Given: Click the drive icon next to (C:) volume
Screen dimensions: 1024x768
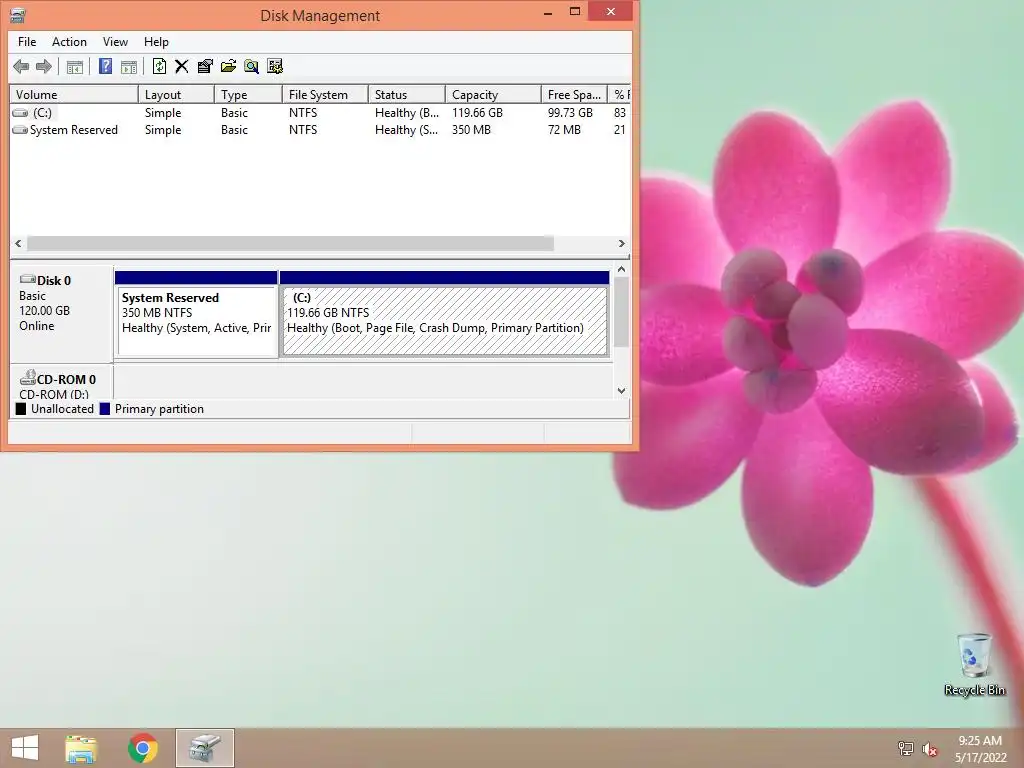Looking at the screenshot, I should coord(21,113).
